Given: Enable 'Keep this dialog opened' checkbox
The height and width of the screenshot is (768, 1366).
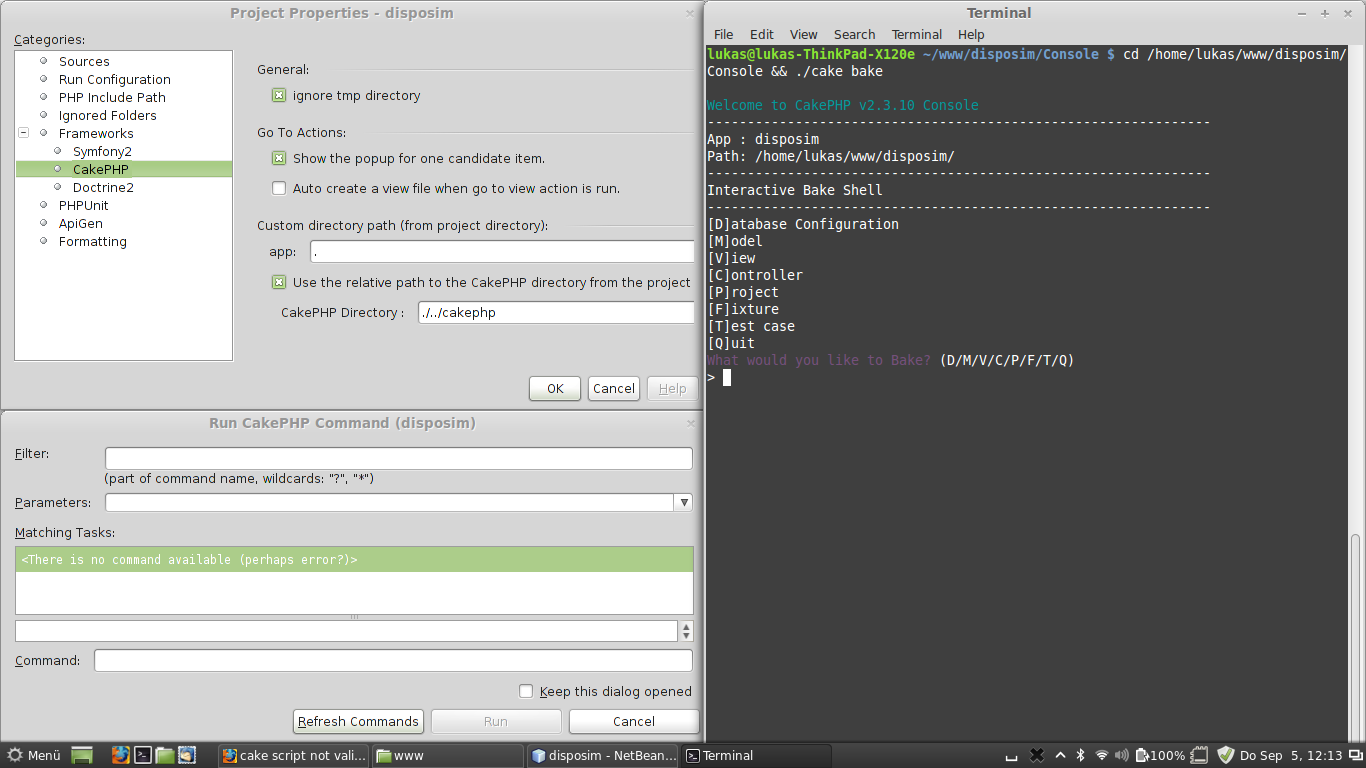Looking at the screenshot, I should (x=526, y=691).
